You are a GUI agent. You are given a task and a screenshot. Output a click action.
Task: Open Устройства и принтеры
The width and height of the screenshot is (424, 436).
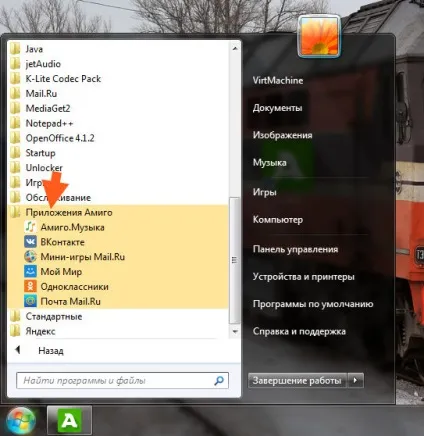pyautogui.click(x=304, y=277)
